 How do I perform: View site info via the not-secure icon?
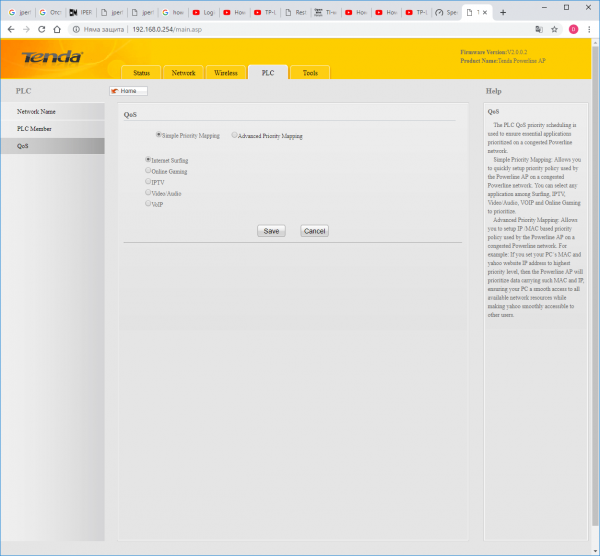pos(76,29)
